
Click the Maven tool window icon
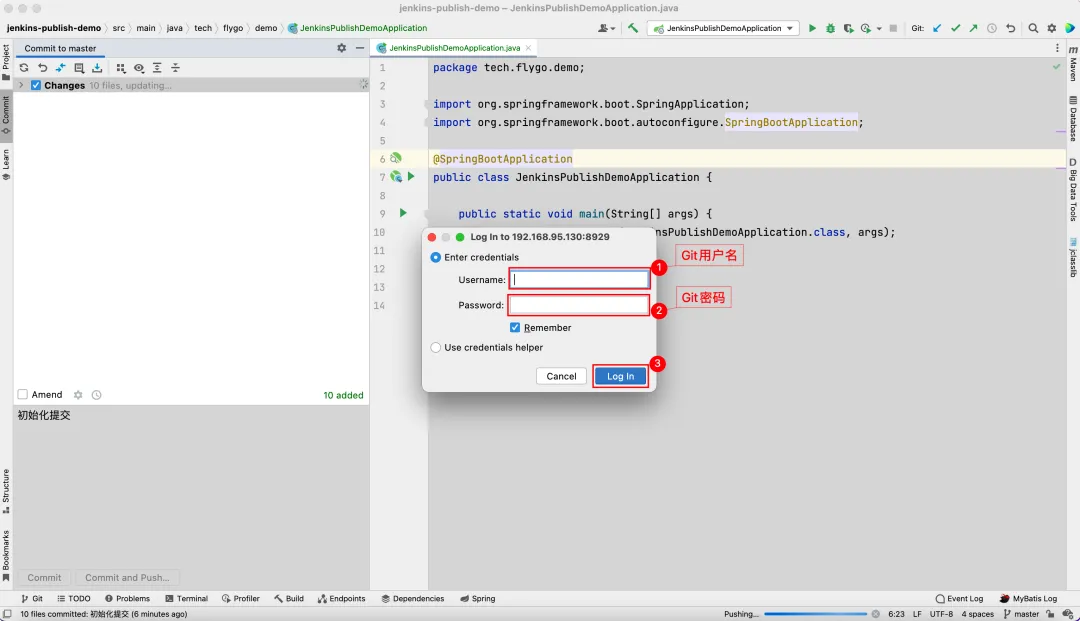[1072, 65]
